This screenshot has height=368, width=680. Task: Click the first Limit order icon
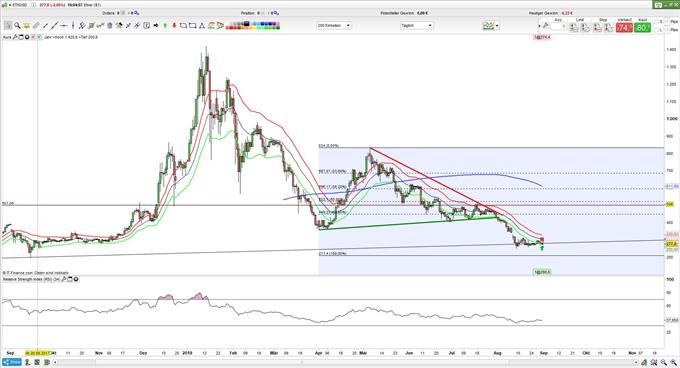pos(573,27)
